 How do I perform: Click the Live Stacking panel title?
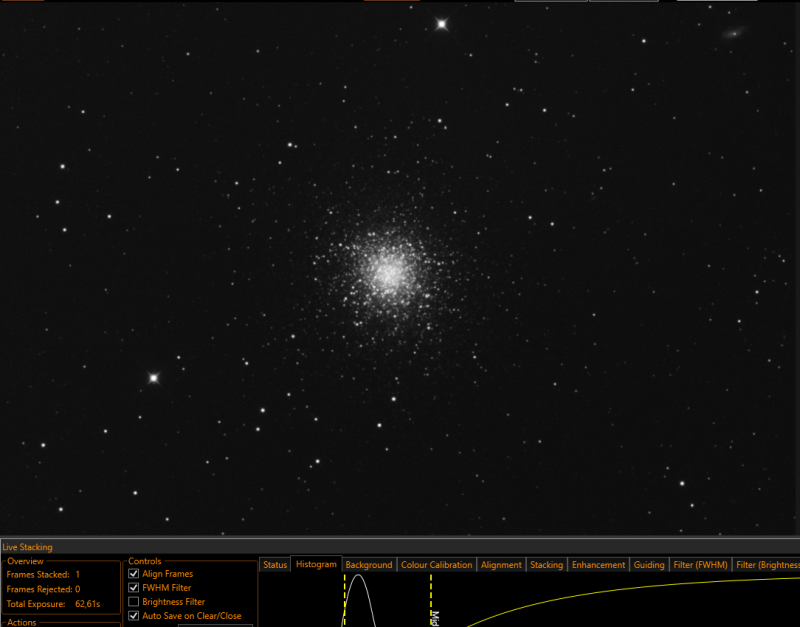point(28,547)
